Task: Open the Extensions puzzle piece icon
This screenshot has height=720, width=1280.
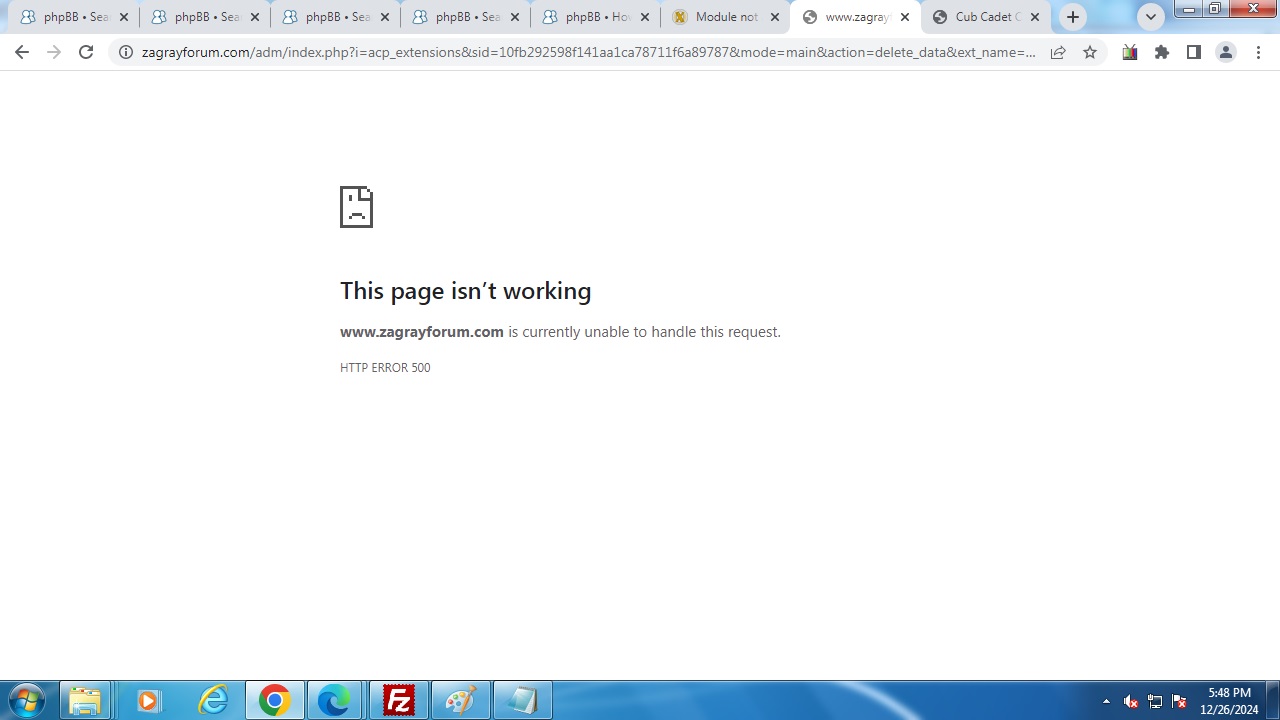Action: [x=1162, y=53]
